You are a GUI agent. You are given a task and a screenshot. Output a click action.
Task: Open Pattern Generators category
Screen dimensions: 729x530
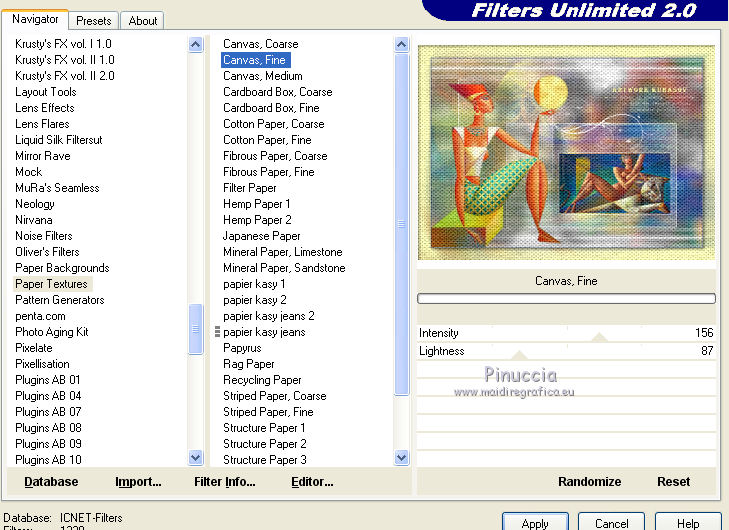(x=60, y=300)
